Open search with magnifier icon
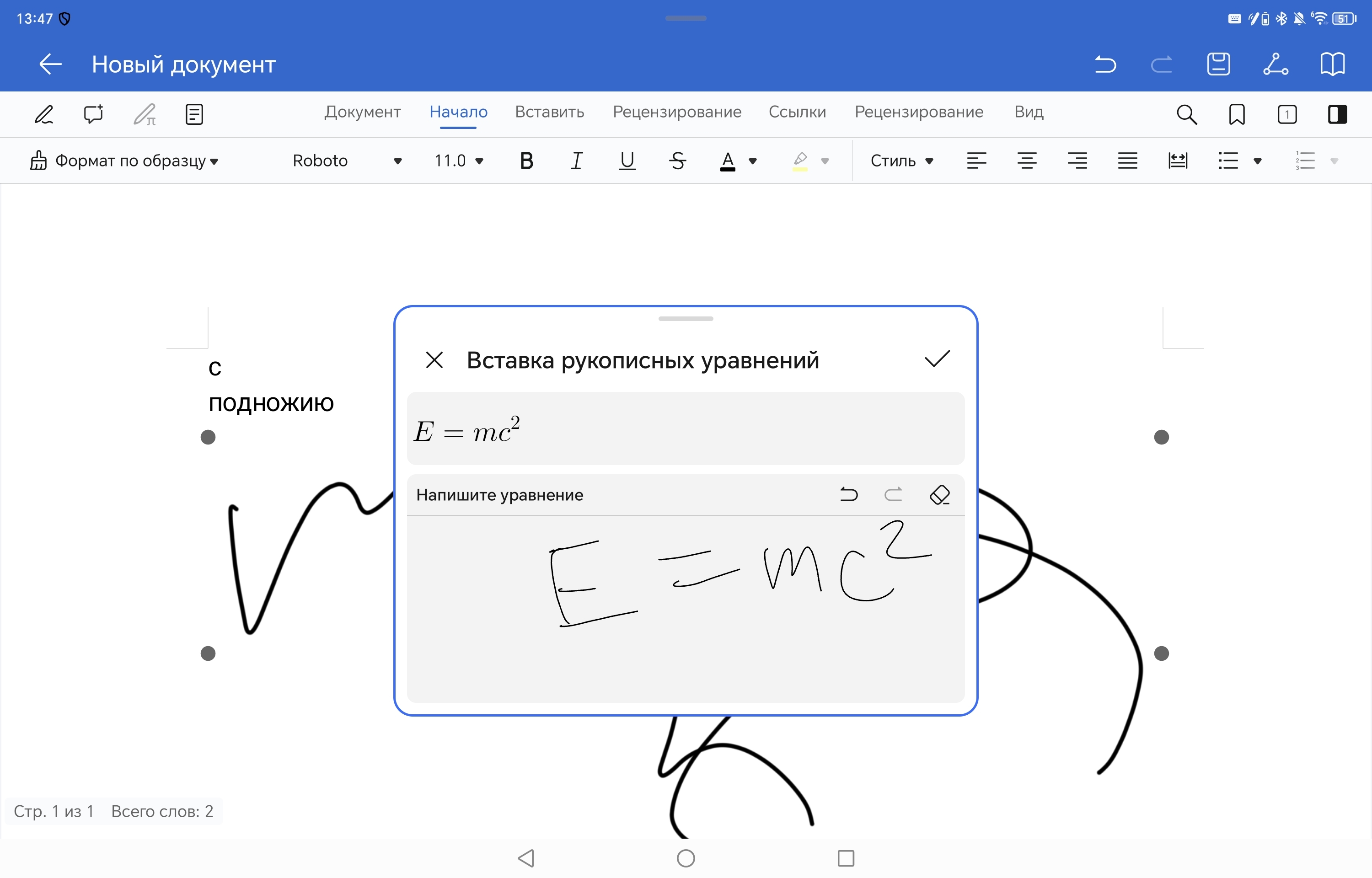 pos(1186,114)
